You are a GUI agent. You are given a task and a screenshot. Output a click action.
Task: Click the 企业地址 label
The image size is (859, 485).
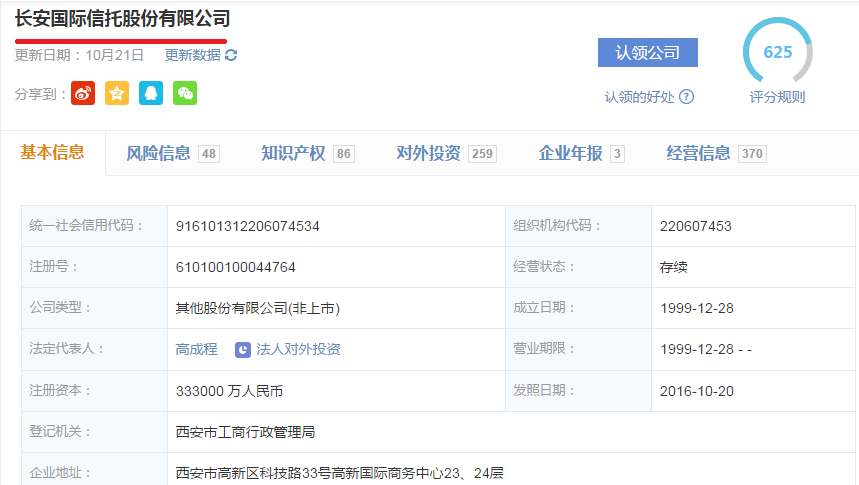coord(60,473)
